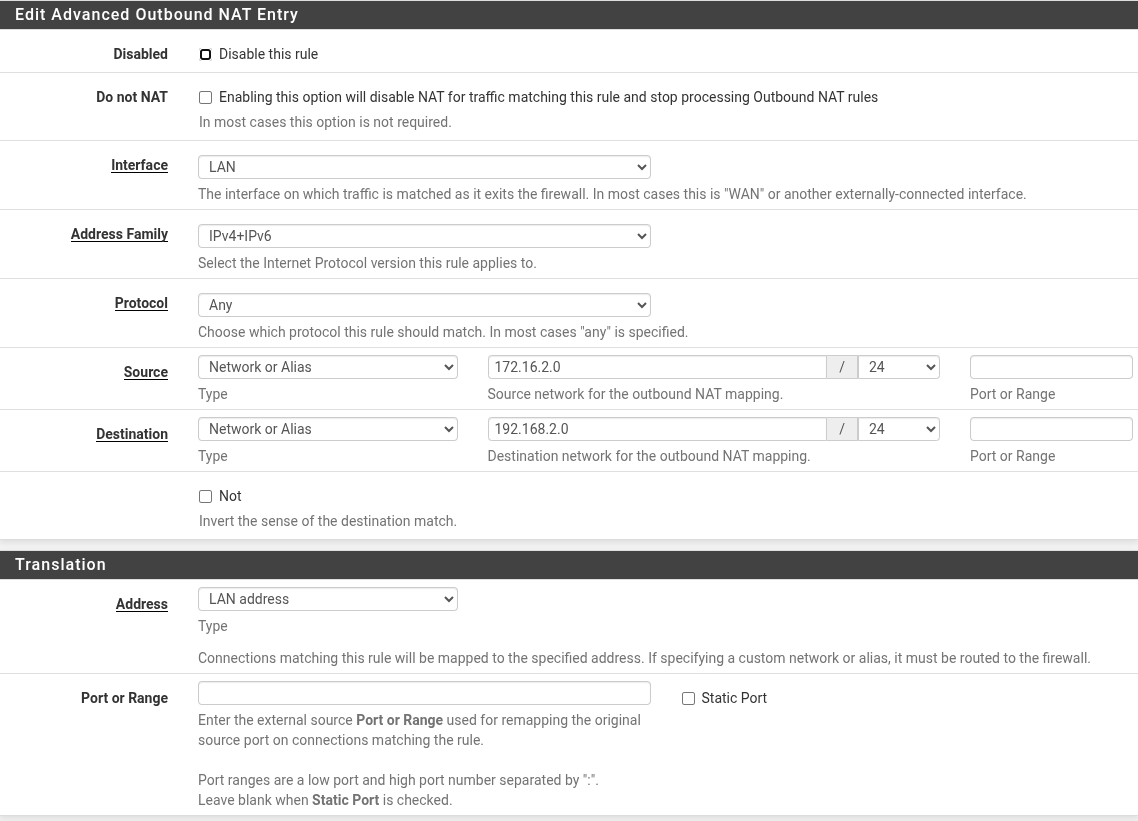
Task: Click the Translation Port or Range input
Action: click(x=424, y=693)
